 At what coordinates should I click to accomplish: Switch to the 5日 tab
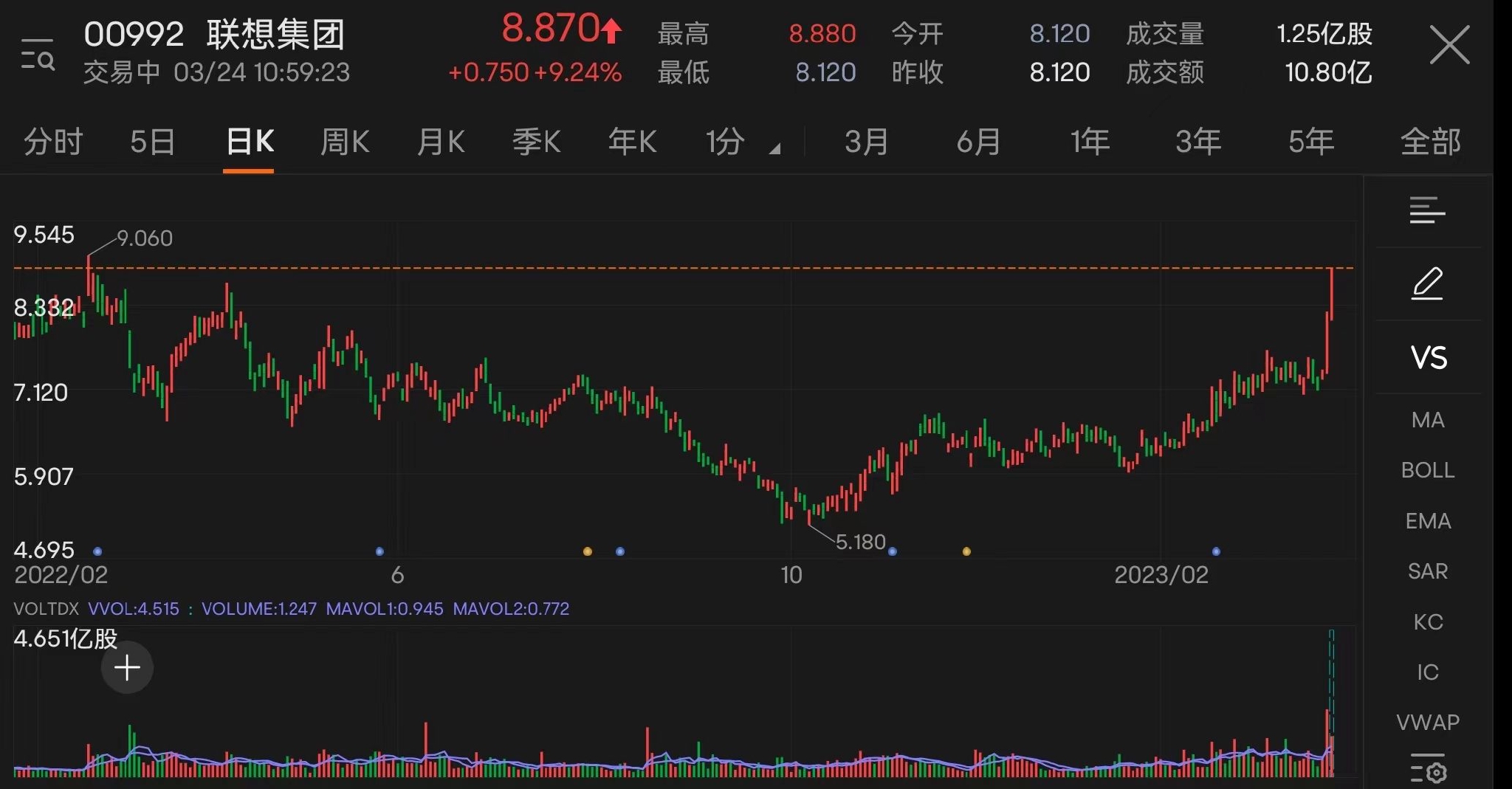coord(153,141)
